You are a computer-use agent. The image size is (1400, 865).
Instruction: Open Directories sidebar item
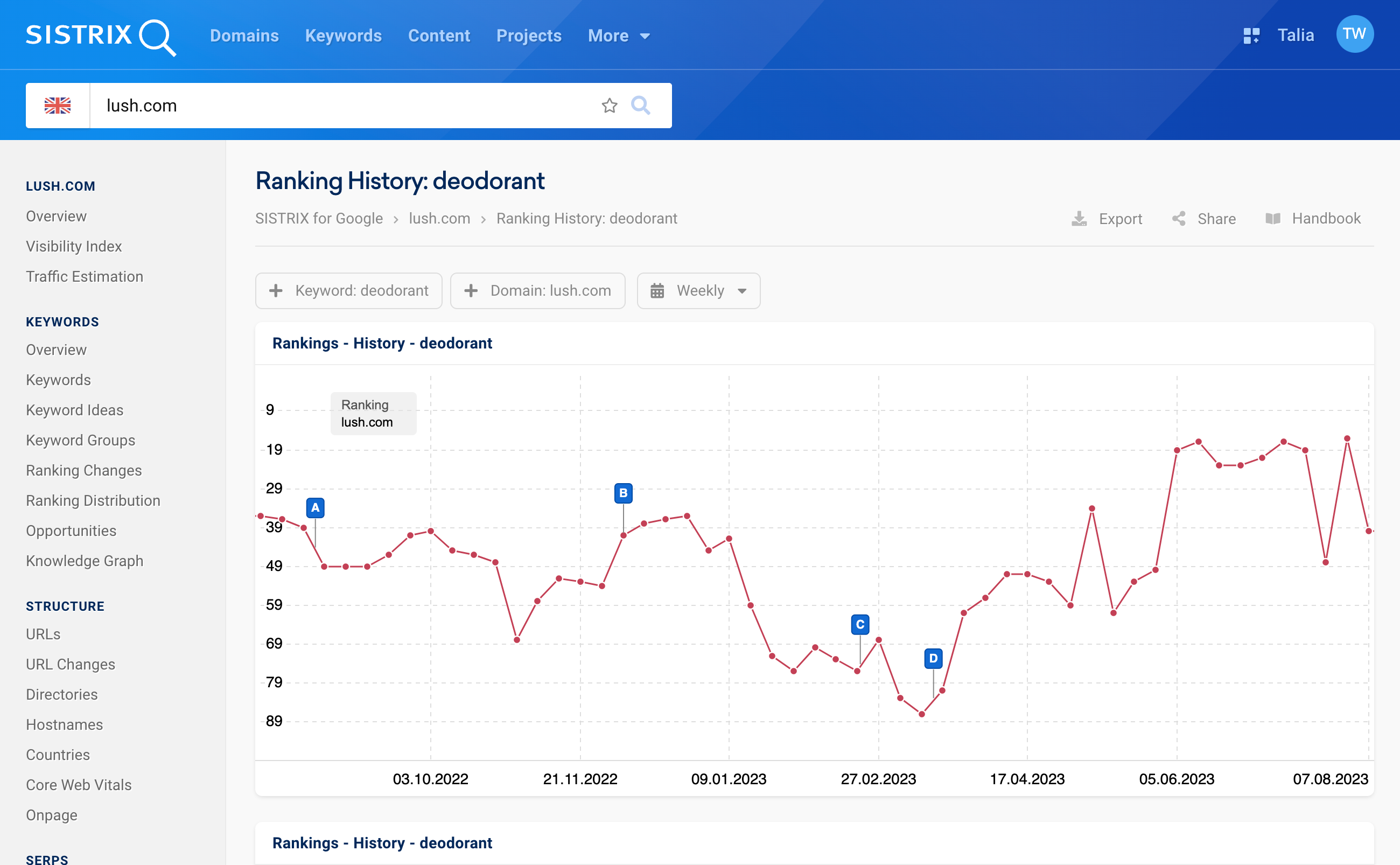62,694
